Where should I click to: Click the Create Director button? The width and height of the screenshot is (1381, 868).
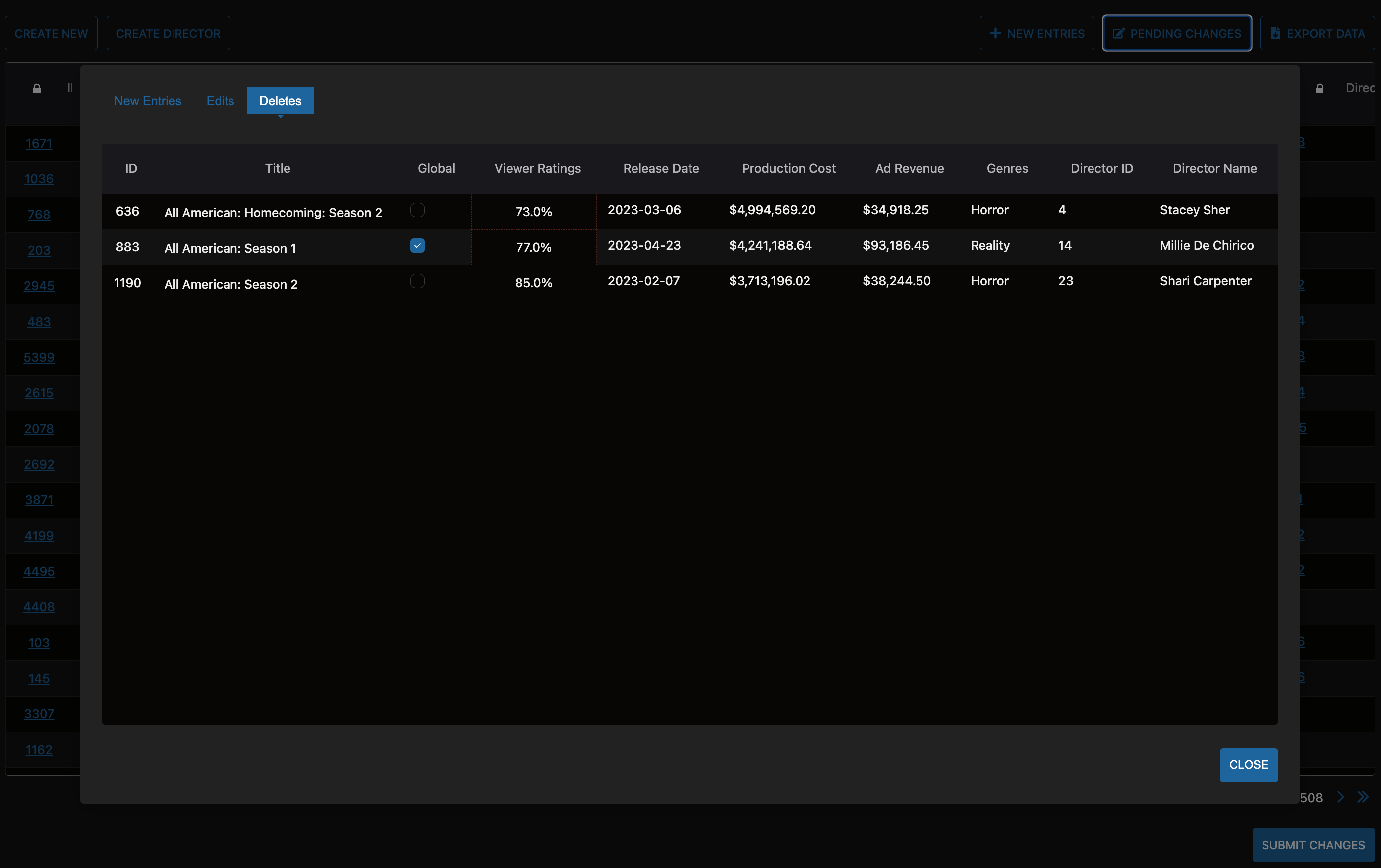(168, 33)
